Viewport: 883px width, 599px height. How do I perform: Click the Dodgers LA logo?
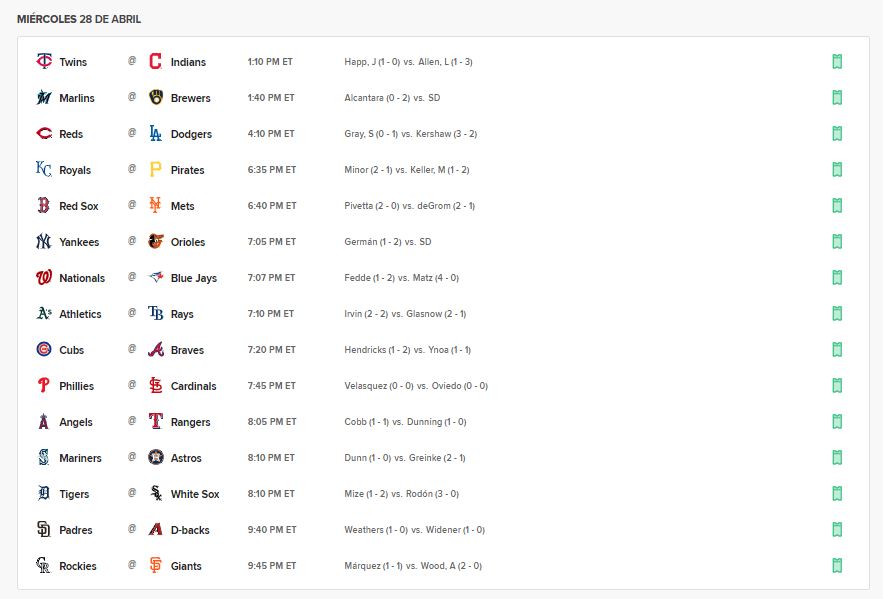pos(155,133)
